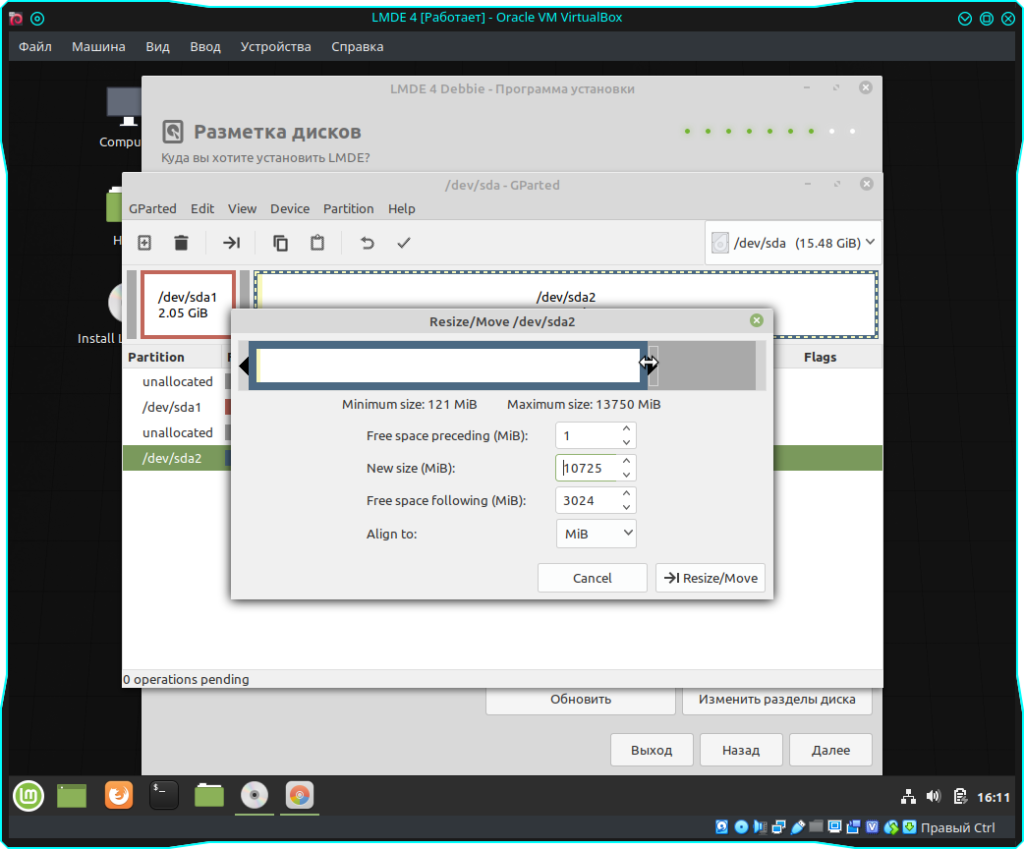Click the Undo last operation arrow
This screenshot has width=1024, height=849.
[x=367, y=243]
